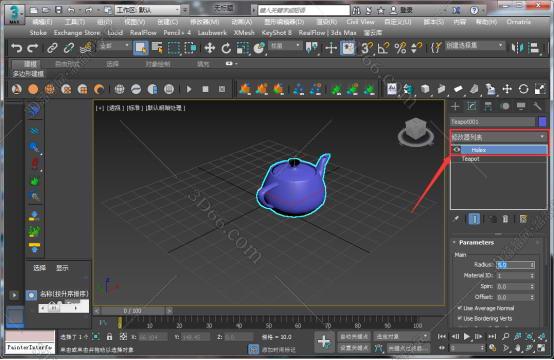
Task: Toggle the Selection Lock padlock
Action: (110, 337)
